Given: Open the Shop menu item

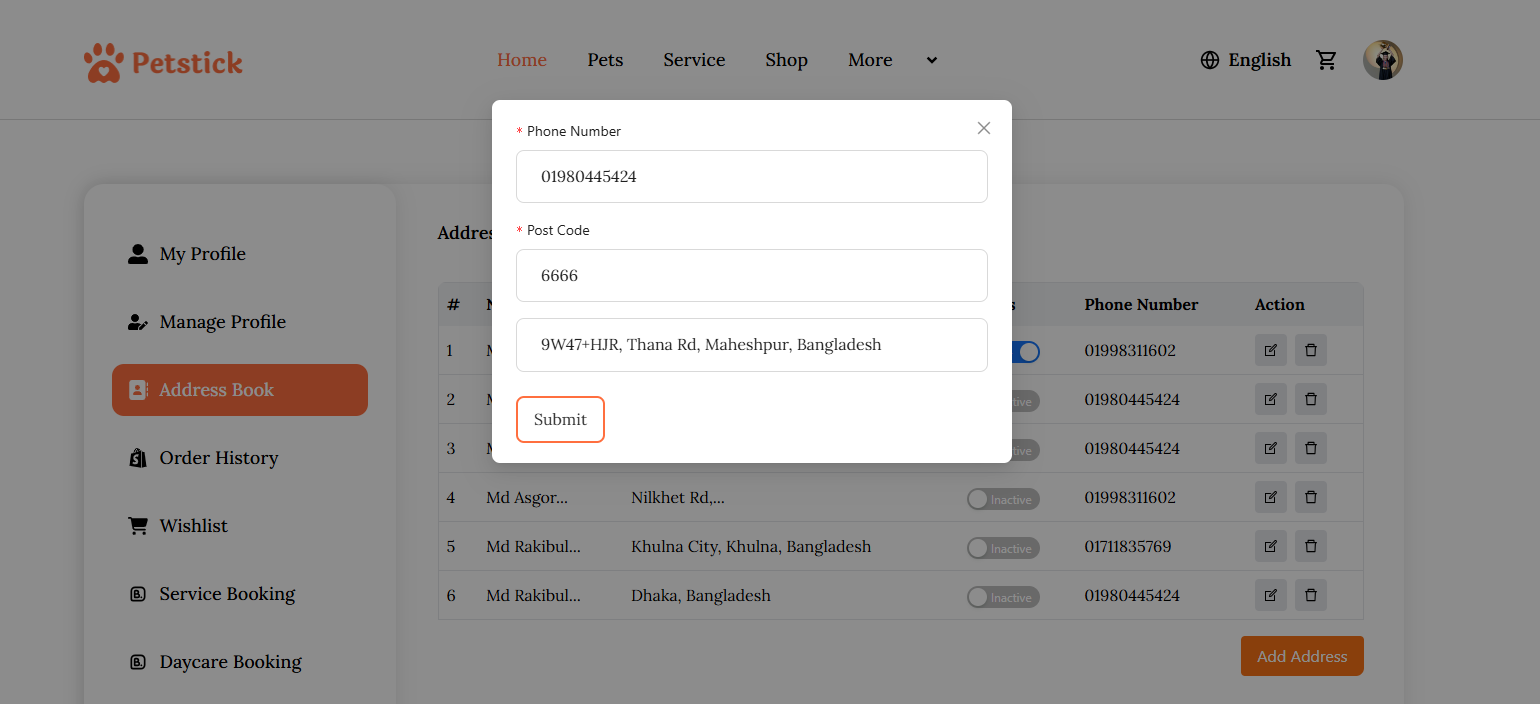Looking at the screenshot, I should tap(786, 60).
